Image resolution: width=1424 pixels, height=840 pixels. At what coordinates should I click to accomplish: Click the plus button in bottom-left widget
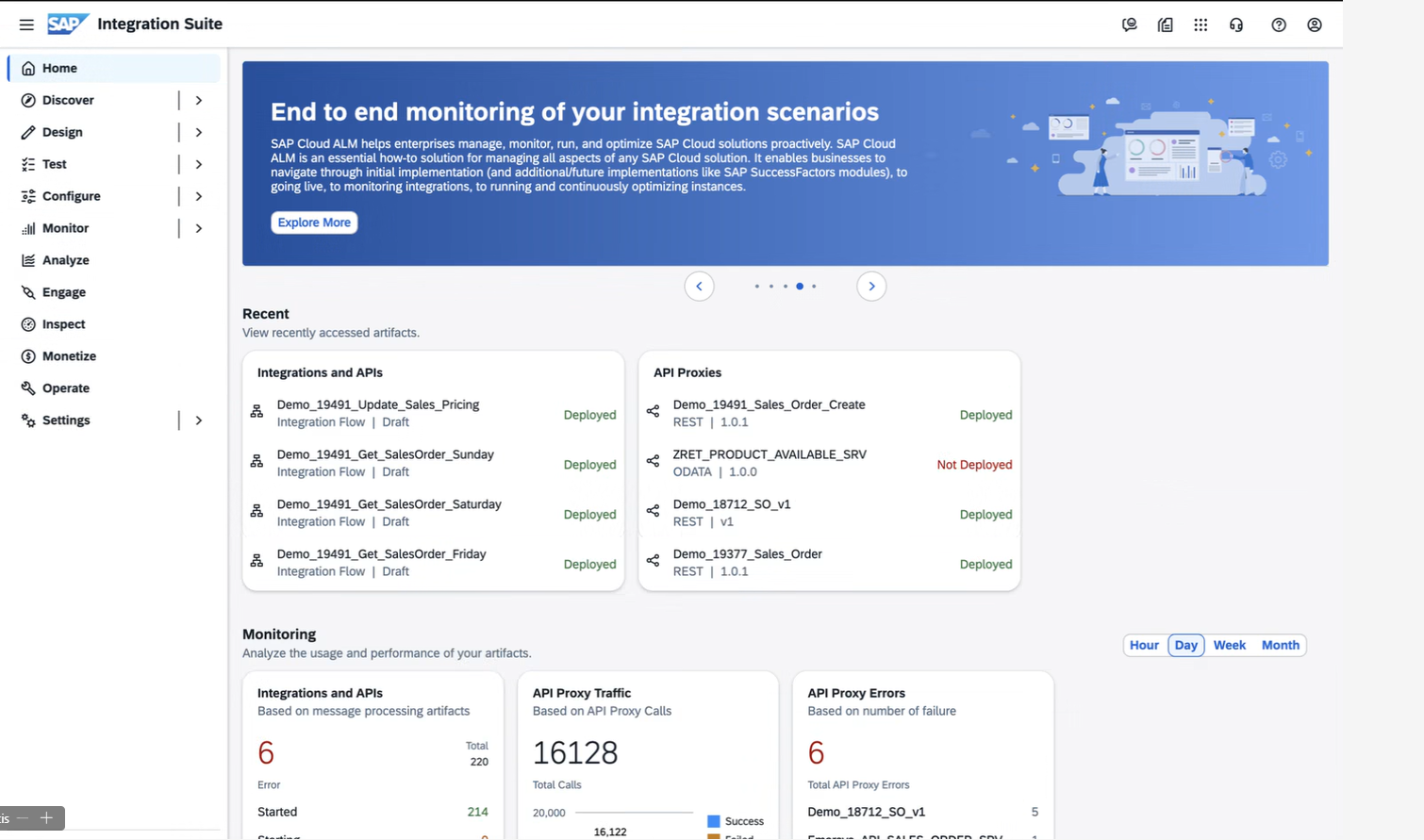point(46,818)
